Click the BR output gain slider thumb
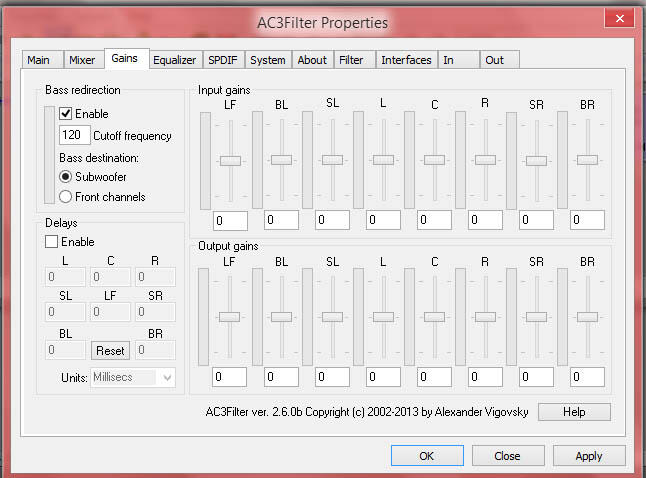Viewport: 646px width, 478px height. pos(587,317)
